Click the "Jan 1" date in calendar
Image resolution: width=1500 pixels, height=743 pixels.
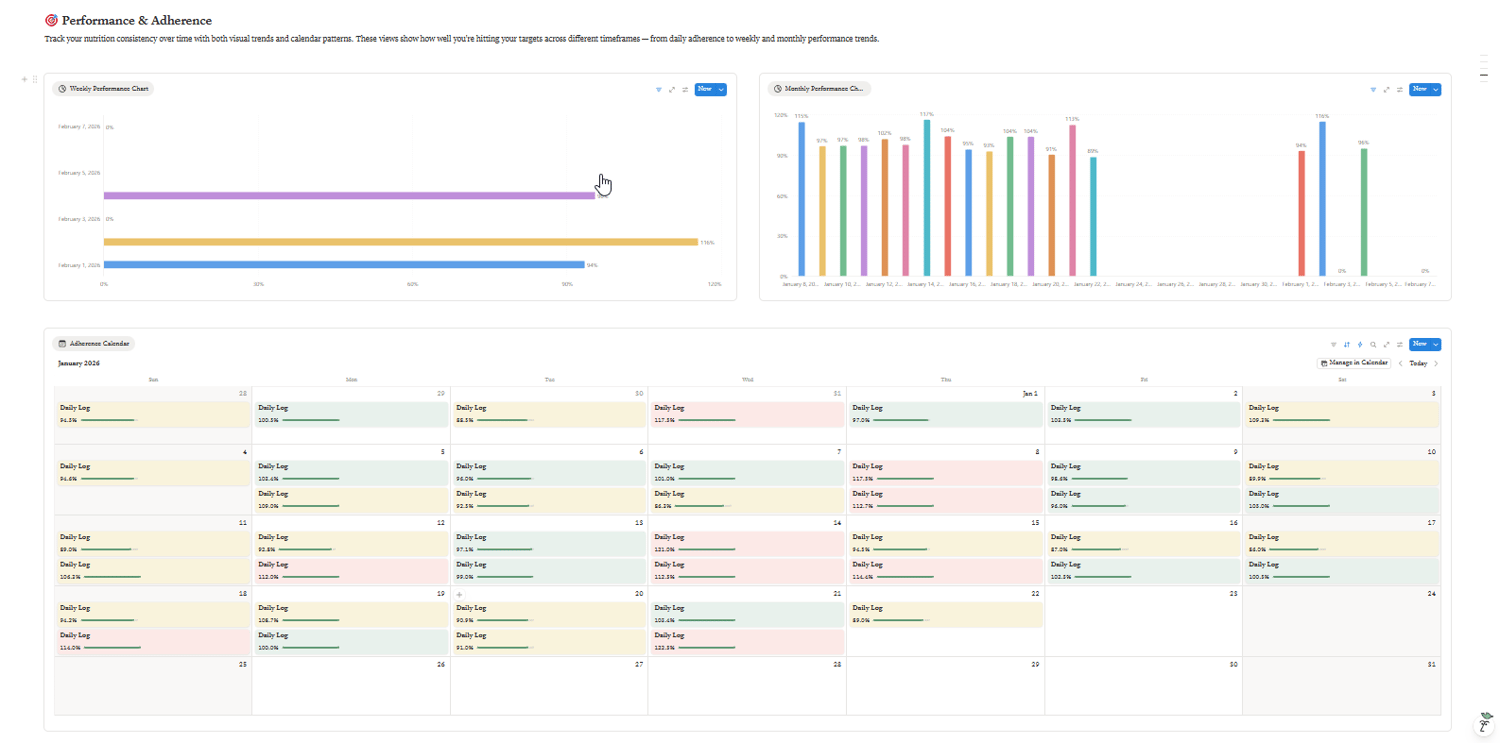pyautogui.click(x=1030, y=394)
